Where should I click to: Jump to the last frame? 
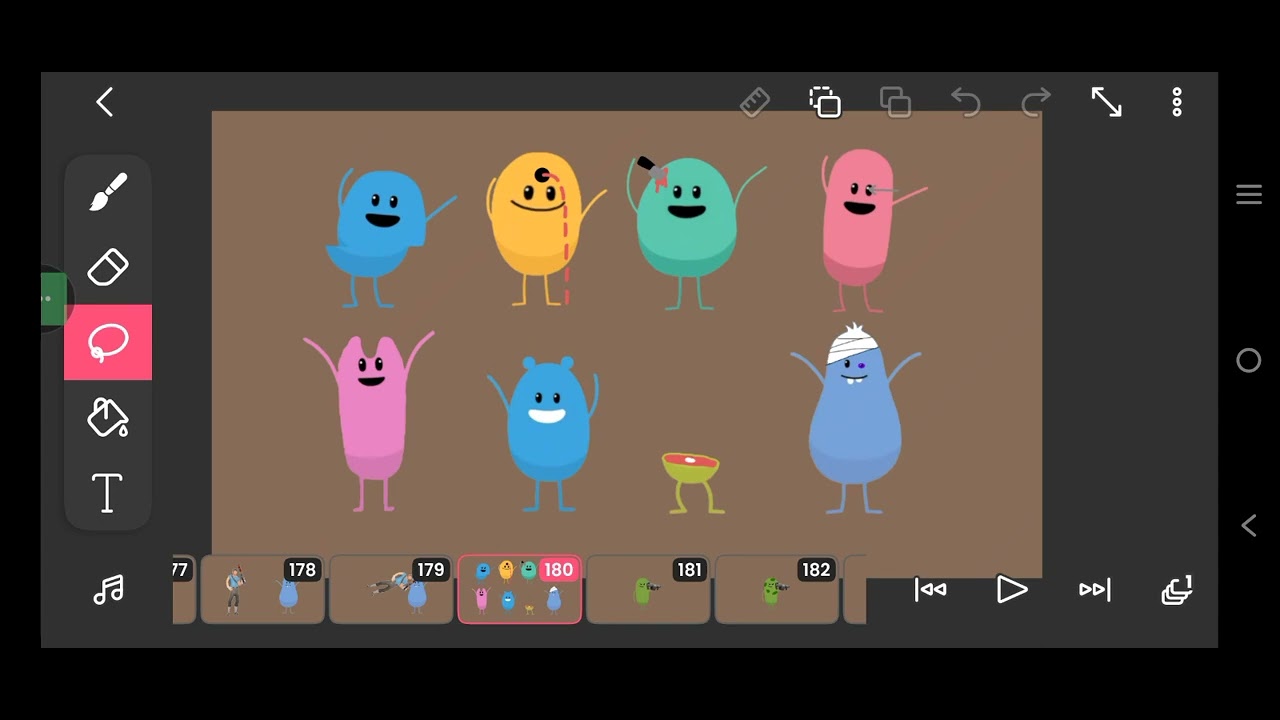(1095, 590)
